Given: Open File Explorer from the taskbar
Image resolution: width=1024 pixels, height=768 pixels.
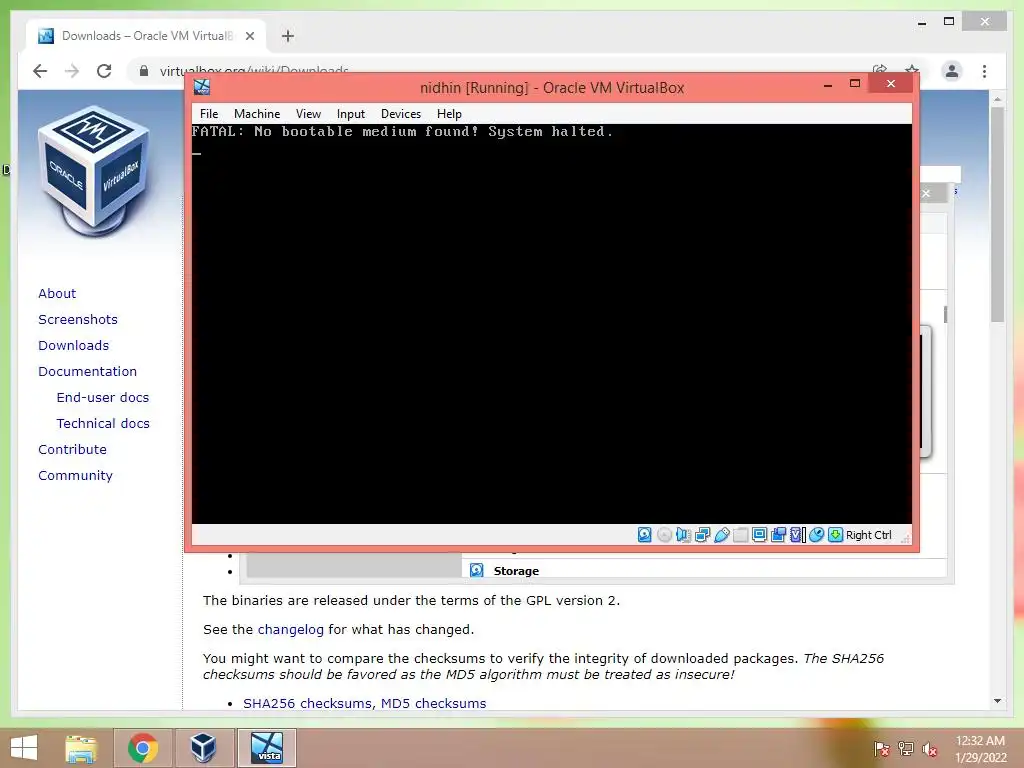Looking at the screenshot, I should (81, 748).
